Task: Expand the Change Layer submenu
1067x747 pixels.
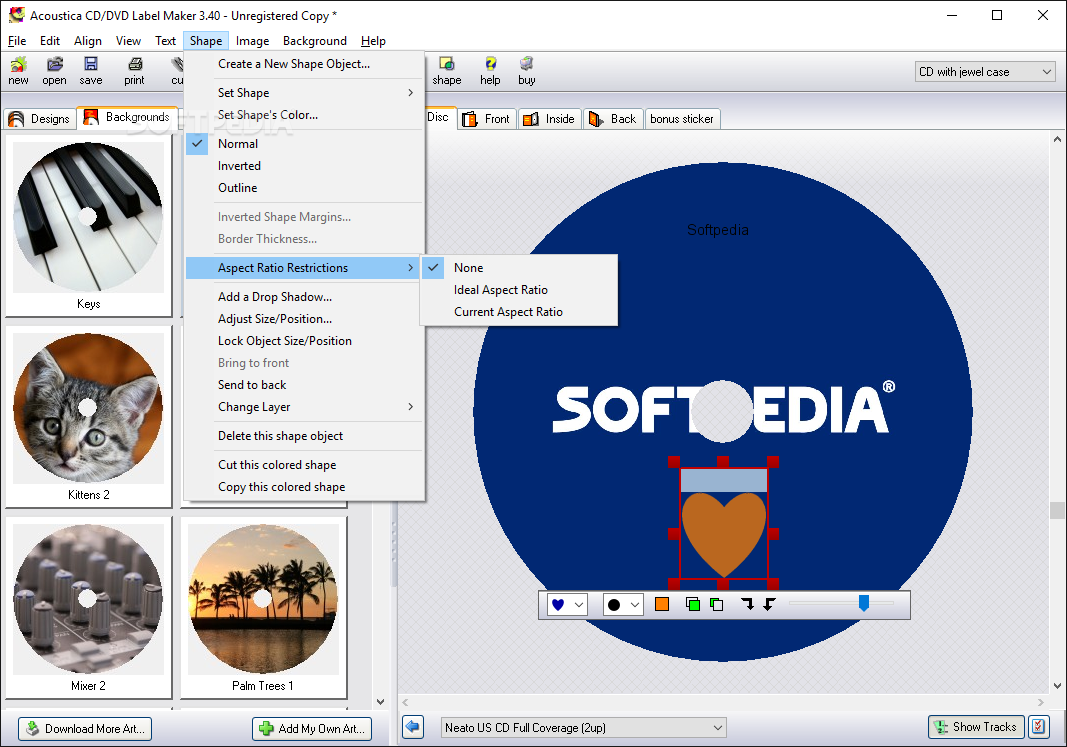Action: [303, 407]
